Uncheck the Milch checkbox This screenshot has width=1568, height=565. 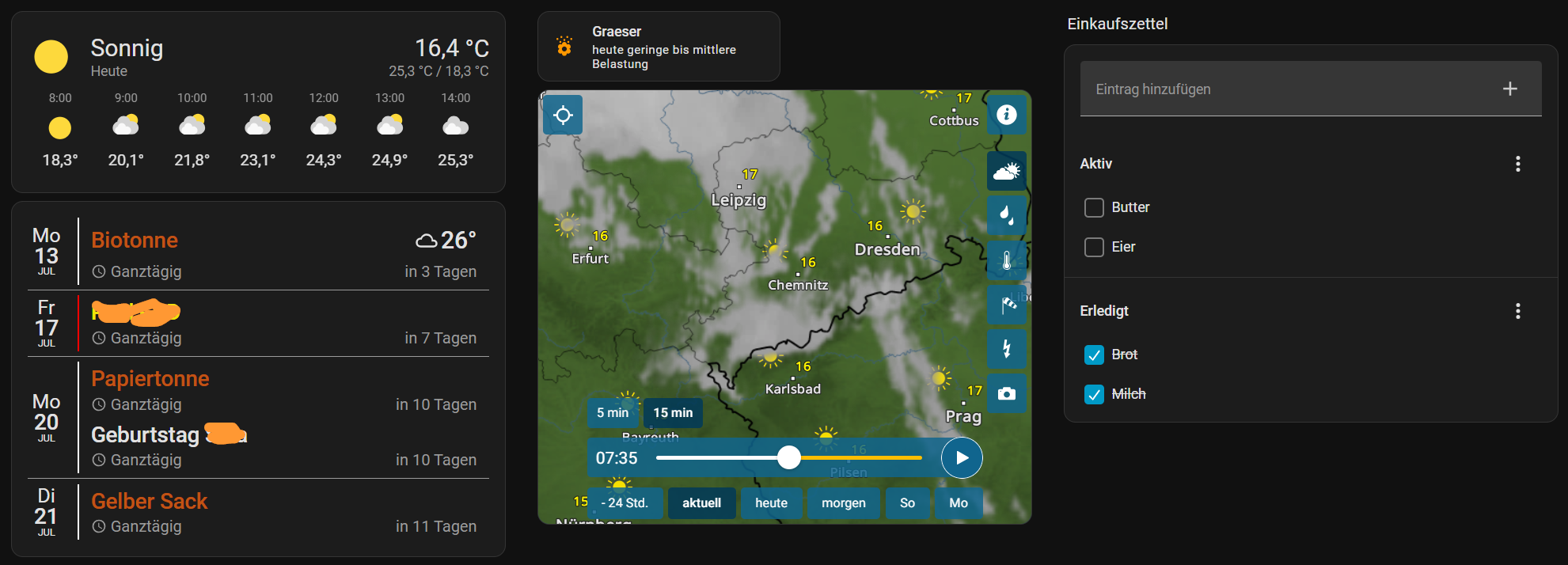(x=1094, y=394)
